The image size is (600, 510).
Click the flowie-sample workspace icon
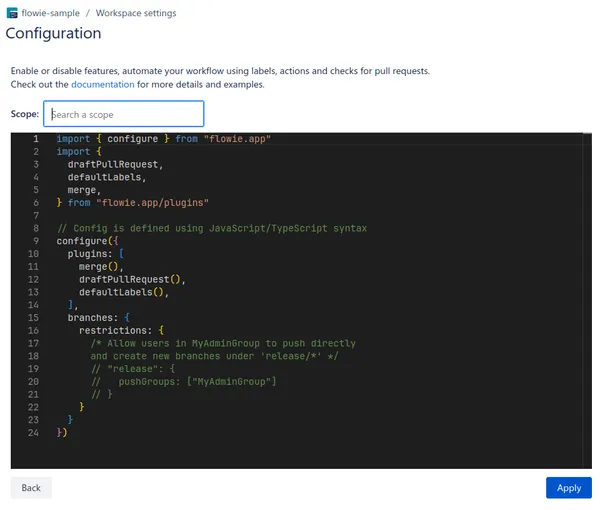point(12,13)
